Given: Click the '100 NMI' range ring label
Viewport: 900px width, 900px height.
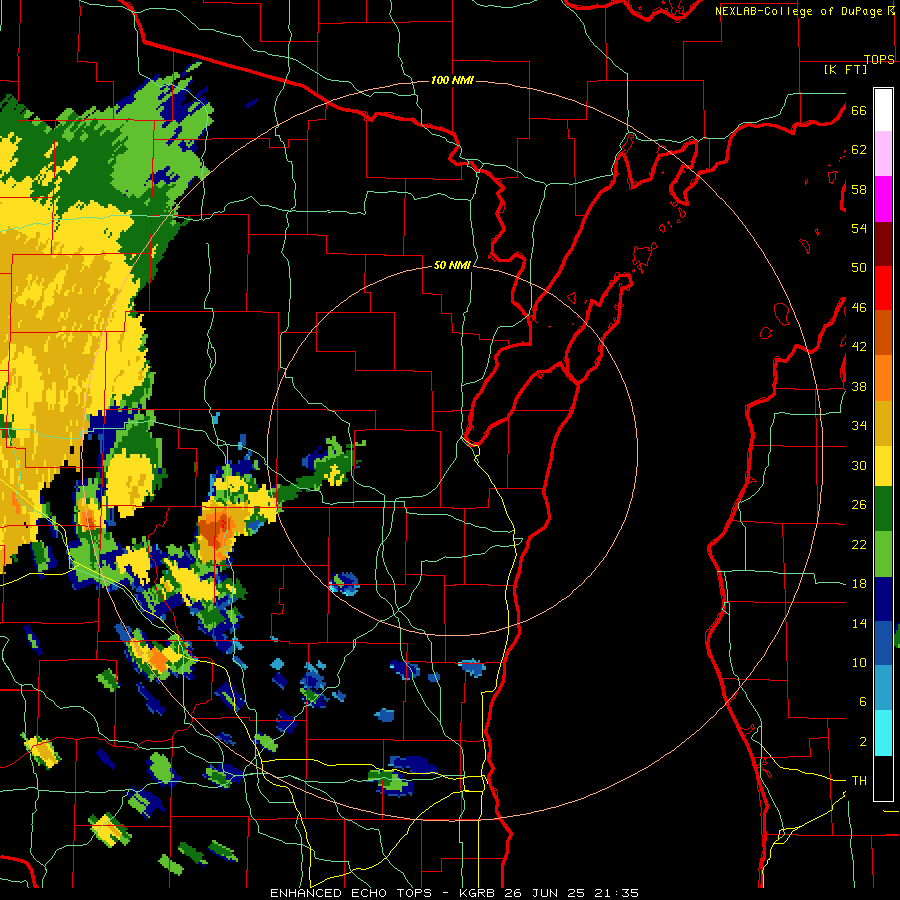Looking at the screenshot, I should pyautogui.click(x=452, y=80).
